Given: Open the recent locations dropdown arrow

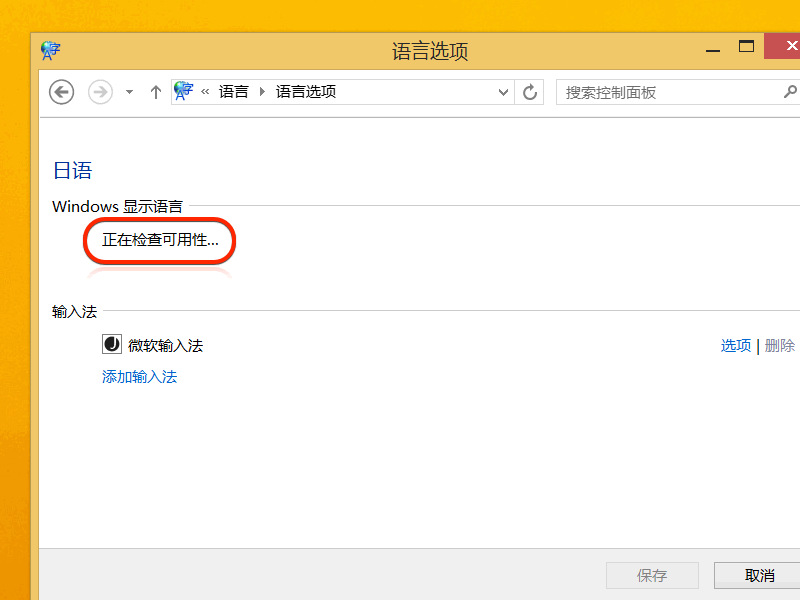Looking at the screenshot, I should pos(129,92).
